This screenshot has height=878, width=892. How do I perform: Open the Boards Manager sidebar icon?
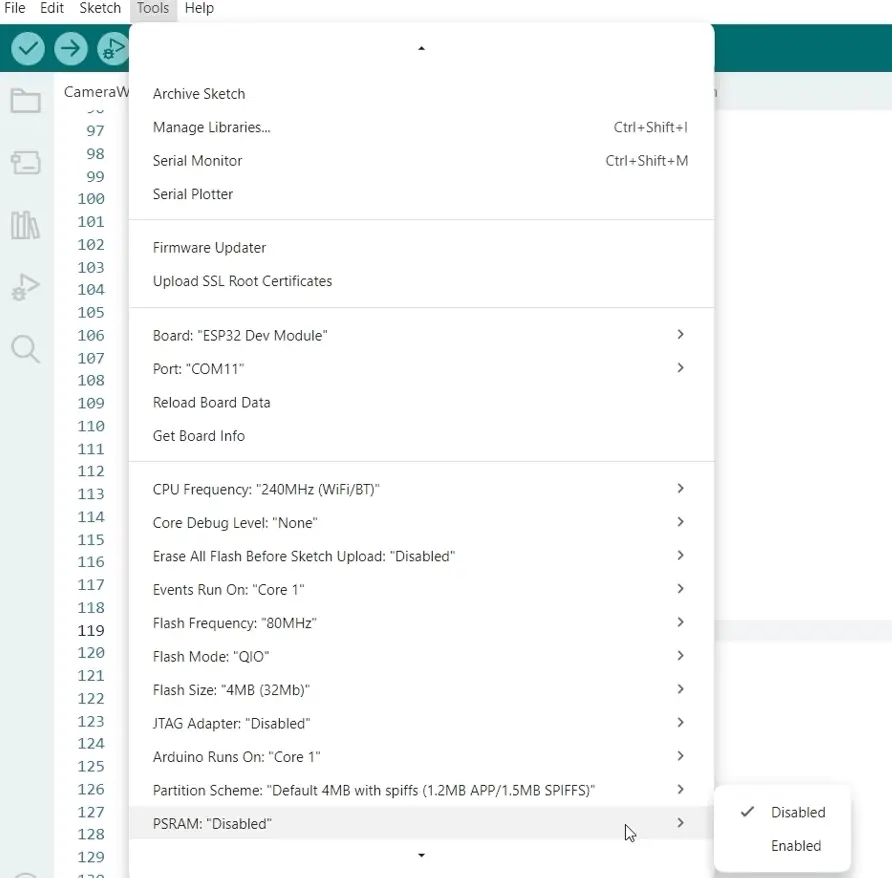click(27, 162)
